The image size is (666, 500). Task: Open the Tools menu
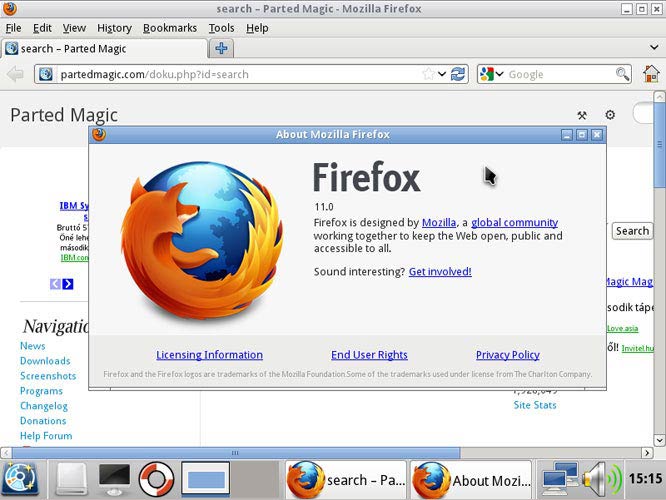221,28
